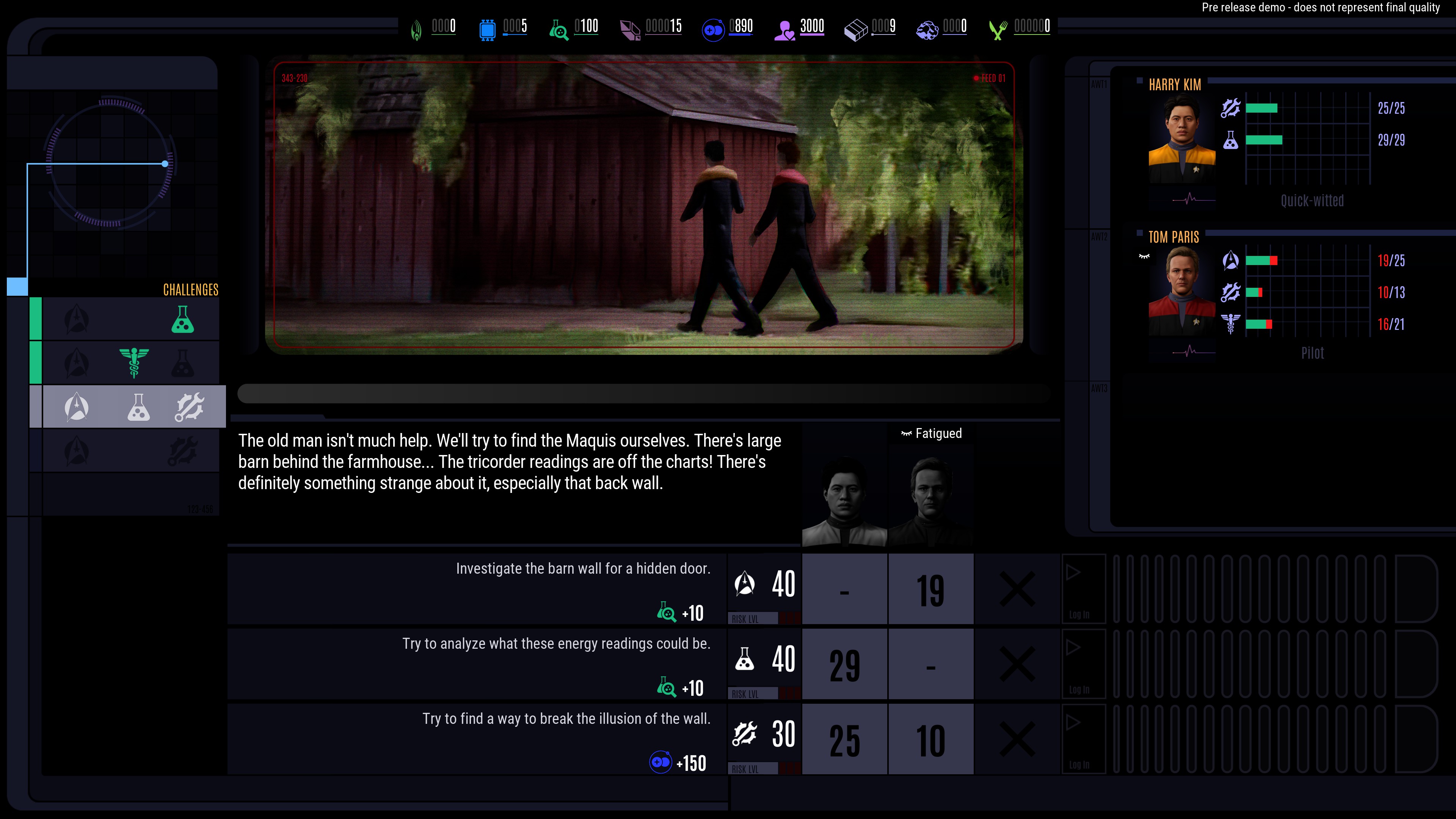Select Harry Kim's 25 engineering skill cell
The width and height of the screenshot is (1456, 819).
point(844,739)
